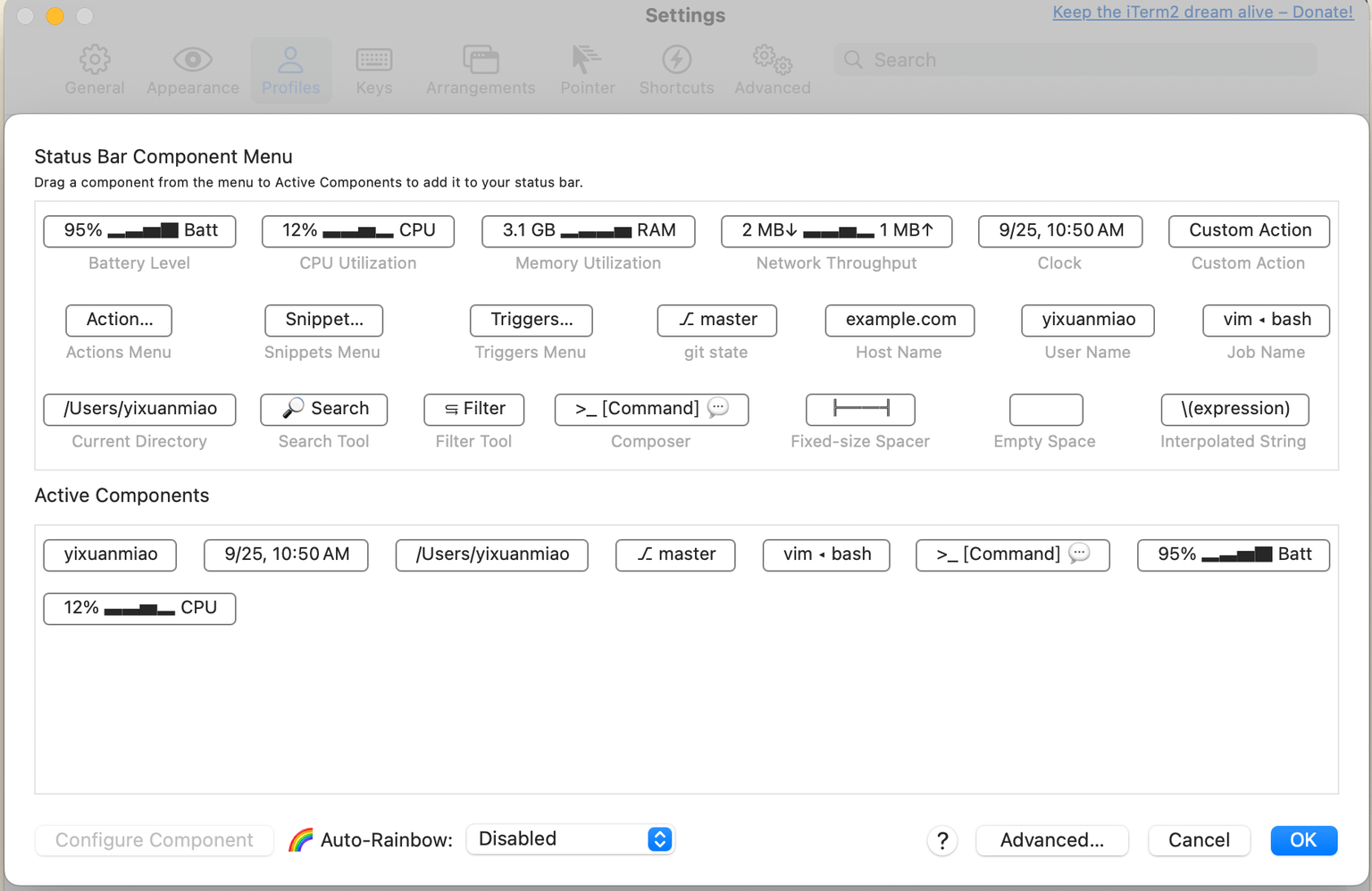Select the Memory Utilization RAM component
Image resolution: width=1372 pixels, height=891 pixels.
coord(588,231)
